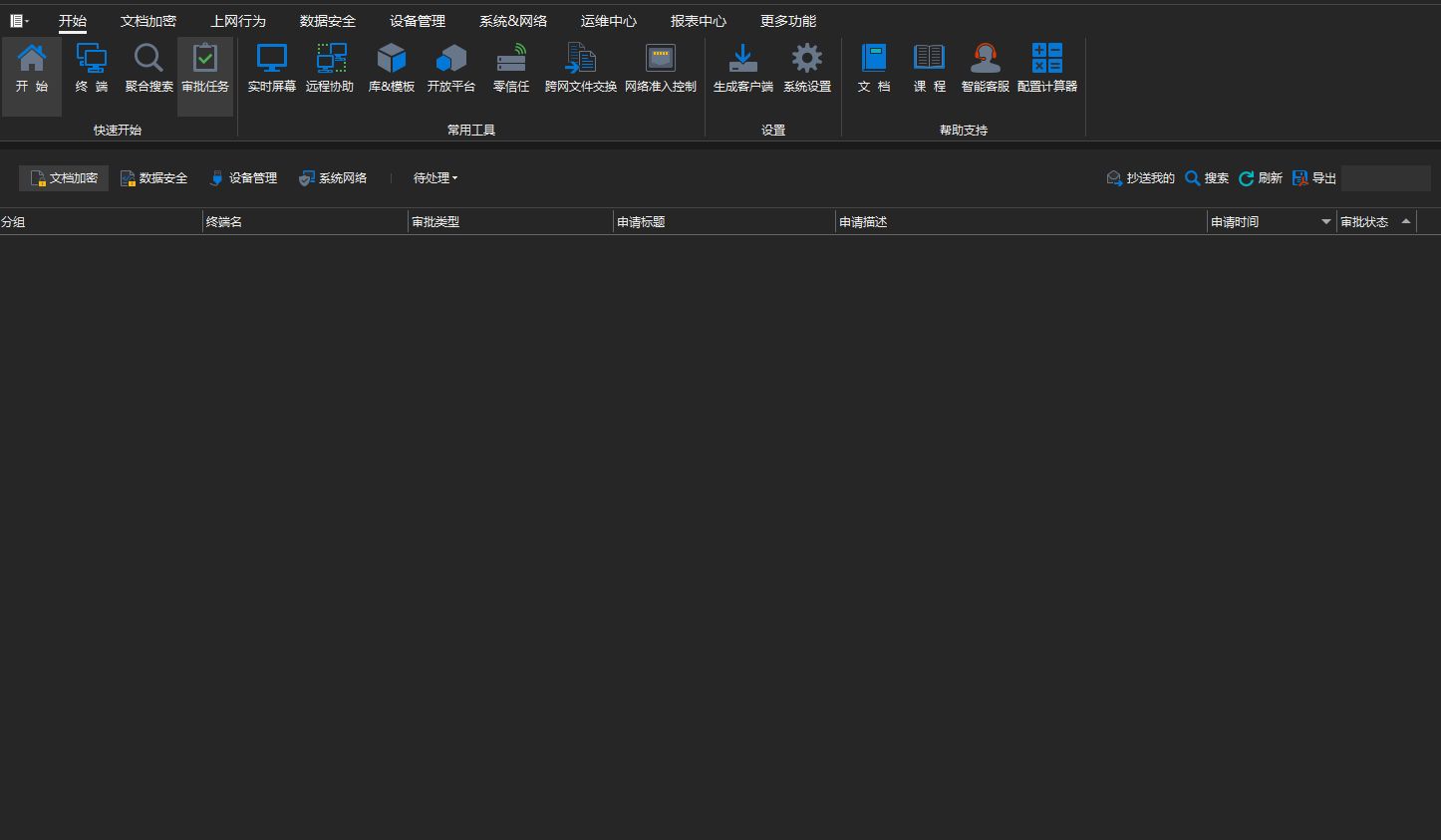Open the 终端 terminals icon
This screenshot has height=840, width=1441.
pos(92,69)
